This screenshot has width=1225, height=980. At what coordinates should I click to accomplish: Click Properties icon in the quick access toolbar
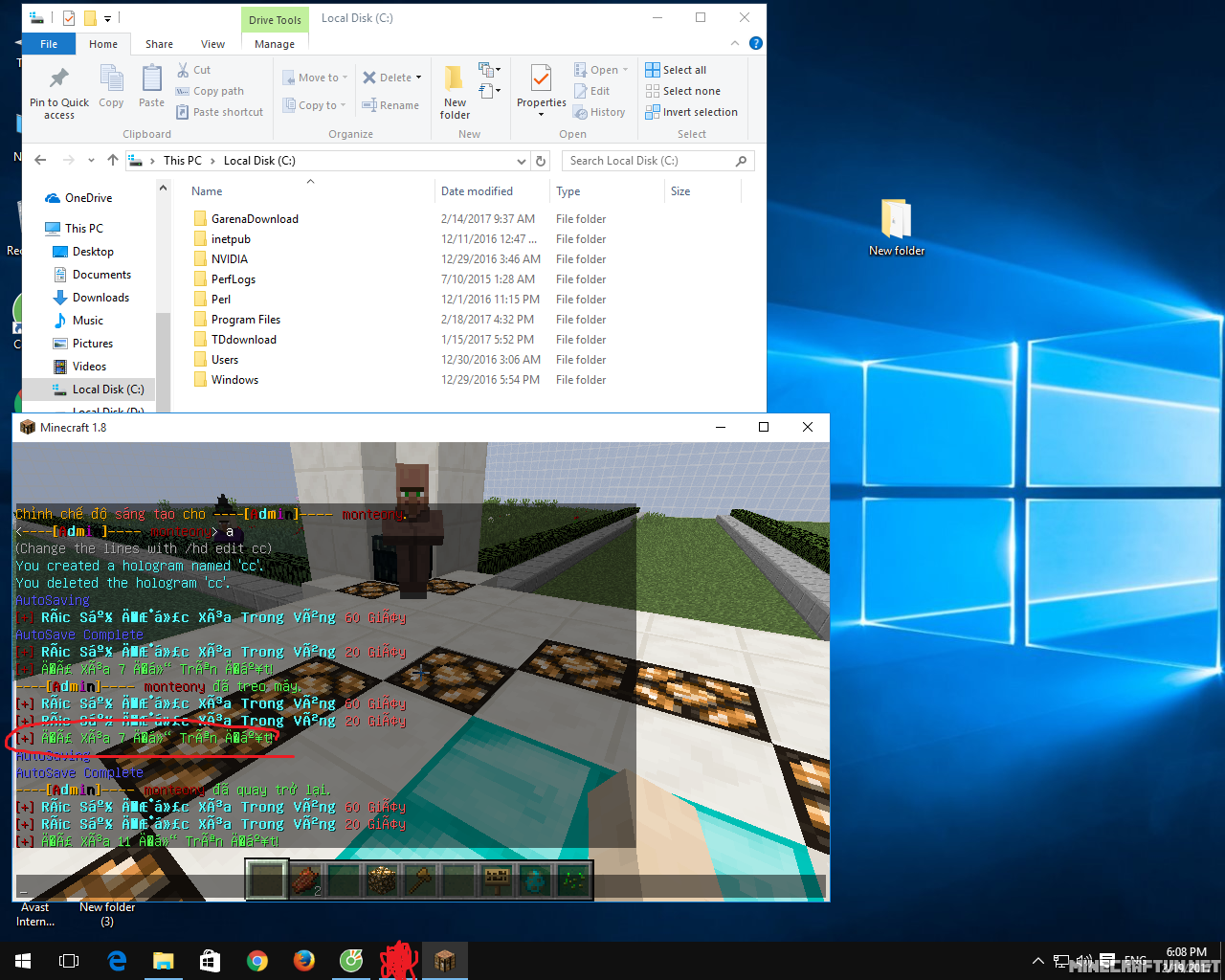point(69,18)
